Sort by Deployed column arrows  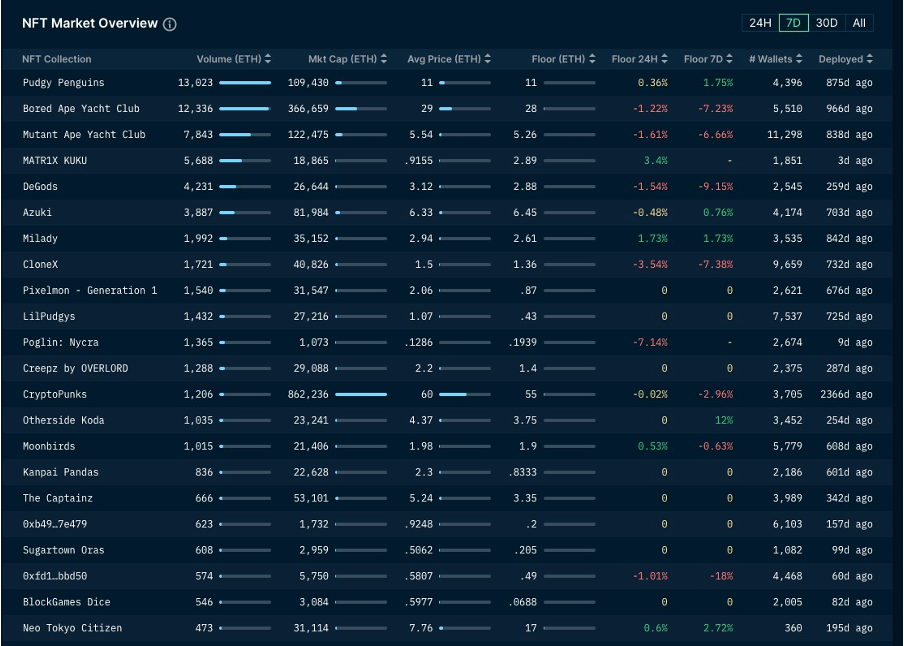coord(870,59)
